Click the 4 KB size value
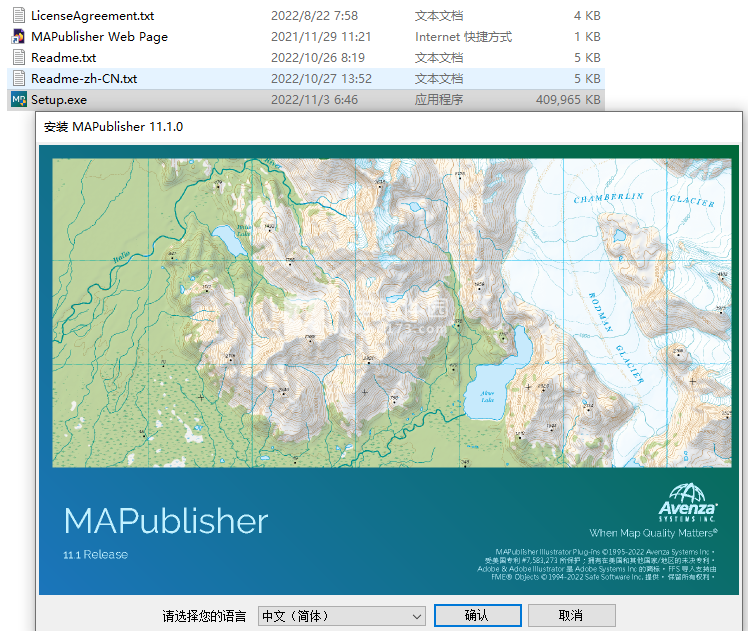 [x=587, y=16]
